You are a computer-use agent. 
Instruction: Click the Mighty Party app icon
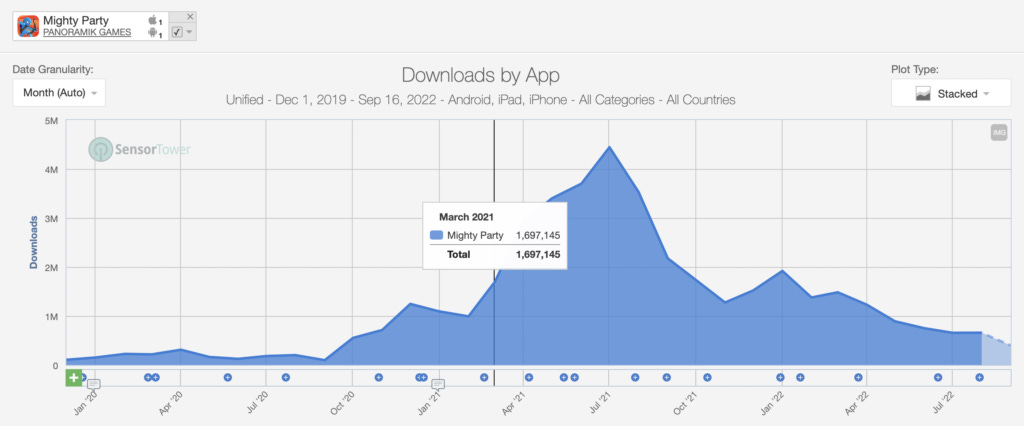(28, 26)
